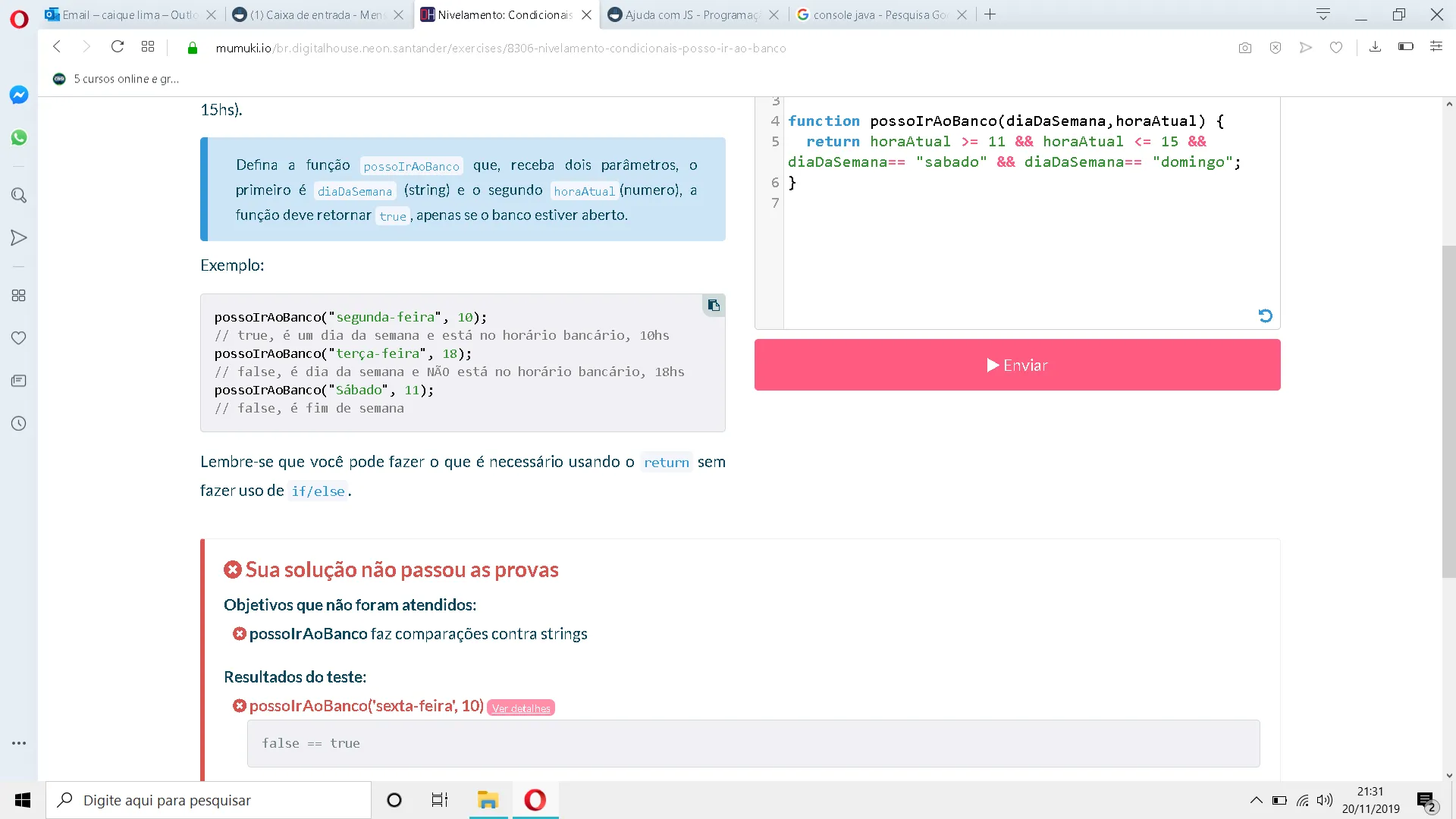1456x819 pixels.
Task: Open Easy Setup settings panel
Action: tap(1436, 47)
